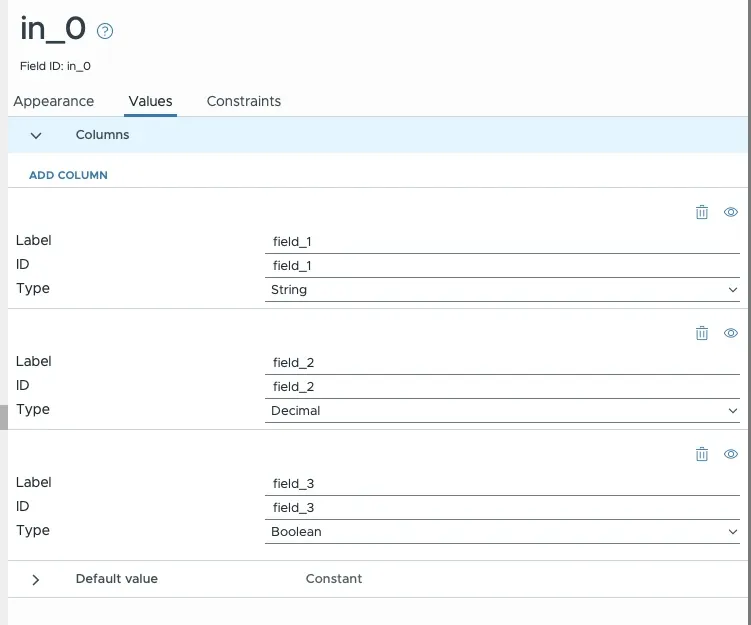Open the Type dropdown showing Boolean

pos(502,532)
